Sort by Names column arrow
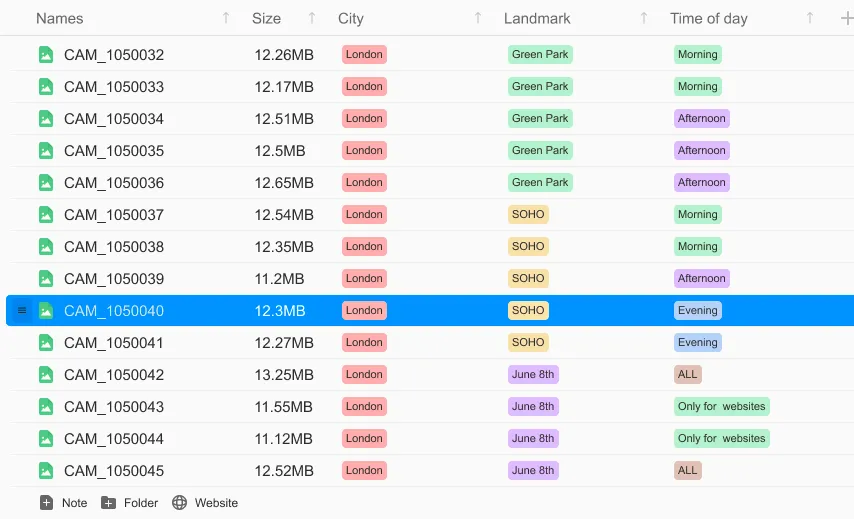 226,18
